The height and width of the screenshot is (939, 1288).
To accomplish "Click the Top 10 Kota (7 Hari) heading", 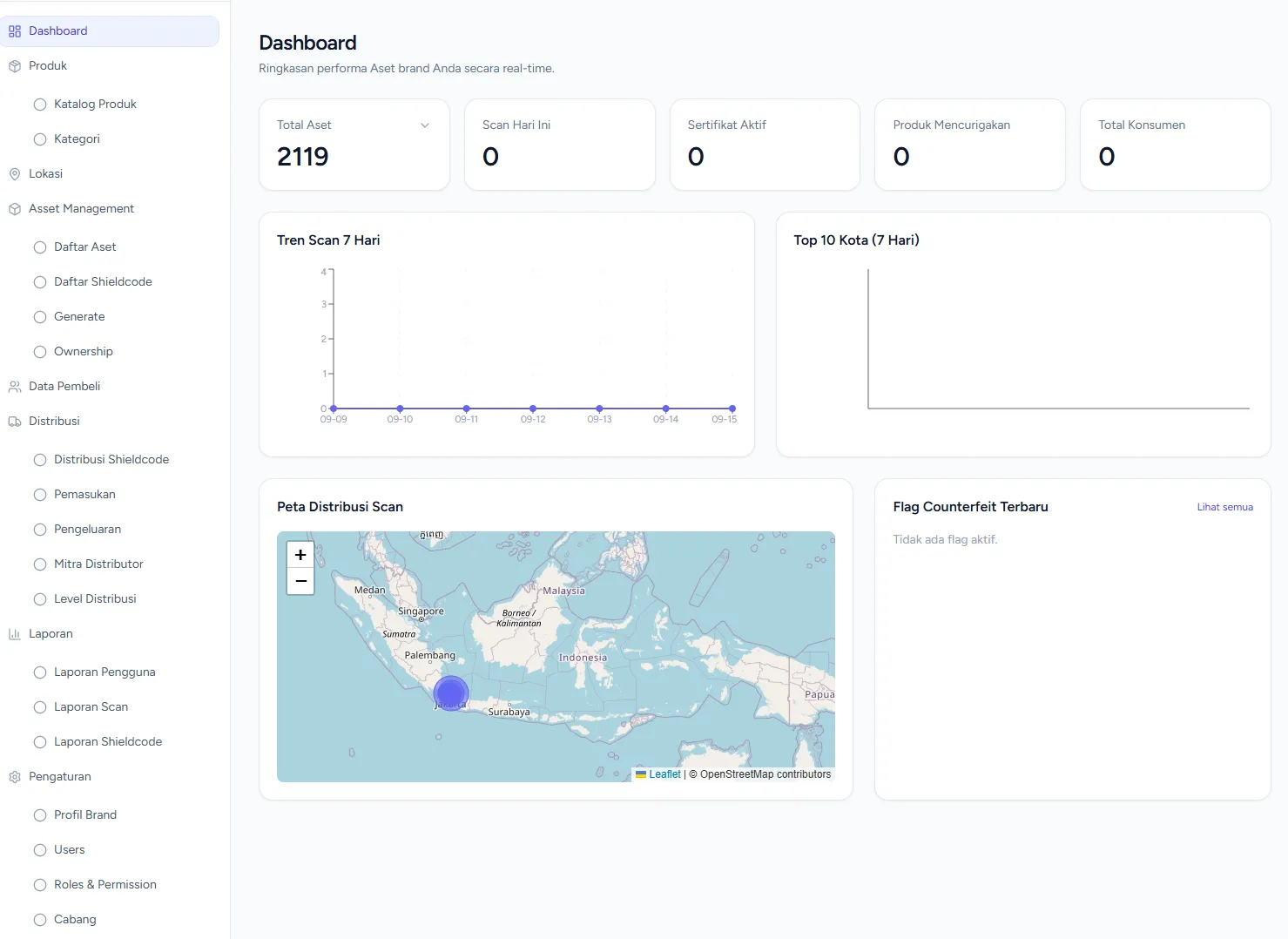I will 856,240.
